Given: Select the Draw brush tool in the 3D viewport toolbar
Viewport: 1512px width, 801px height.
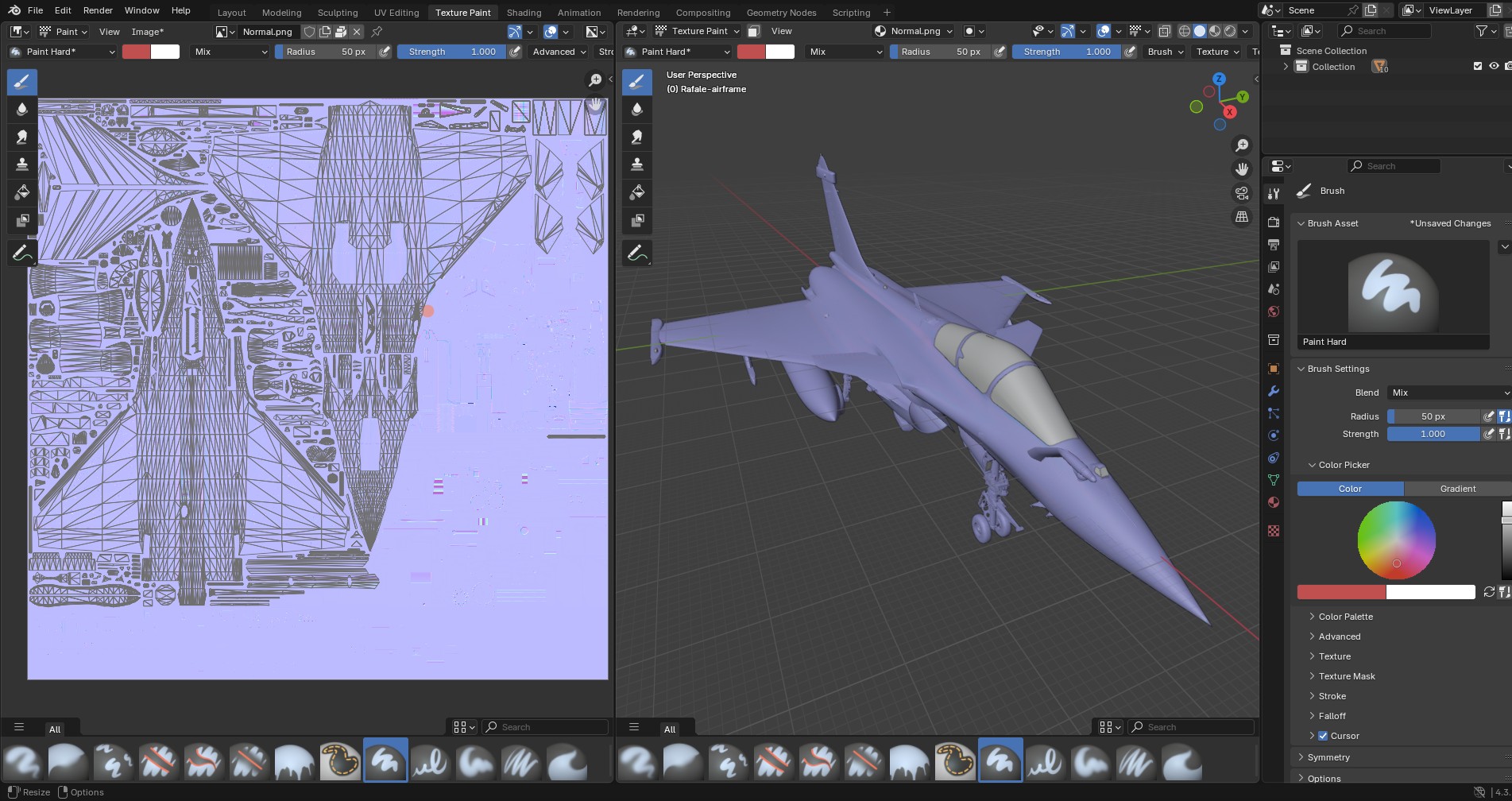Looking at the screenshot, I should tap(636, 81).
